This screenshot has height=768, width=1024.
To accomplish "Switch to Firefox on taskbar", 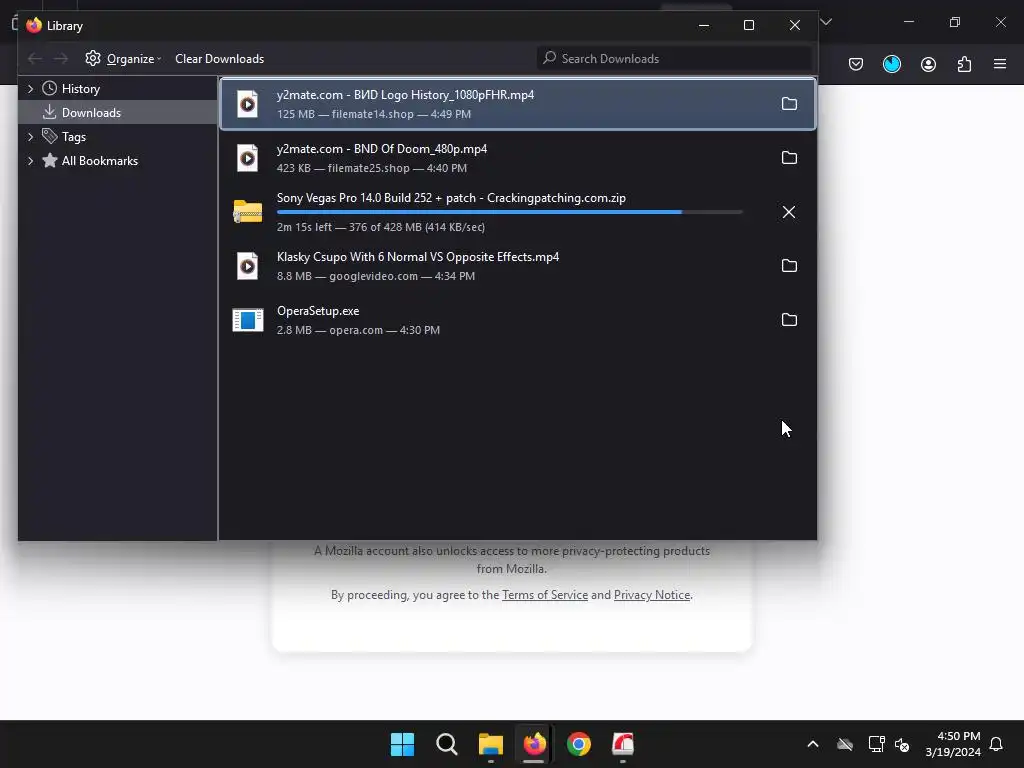I will click(534, 744).
